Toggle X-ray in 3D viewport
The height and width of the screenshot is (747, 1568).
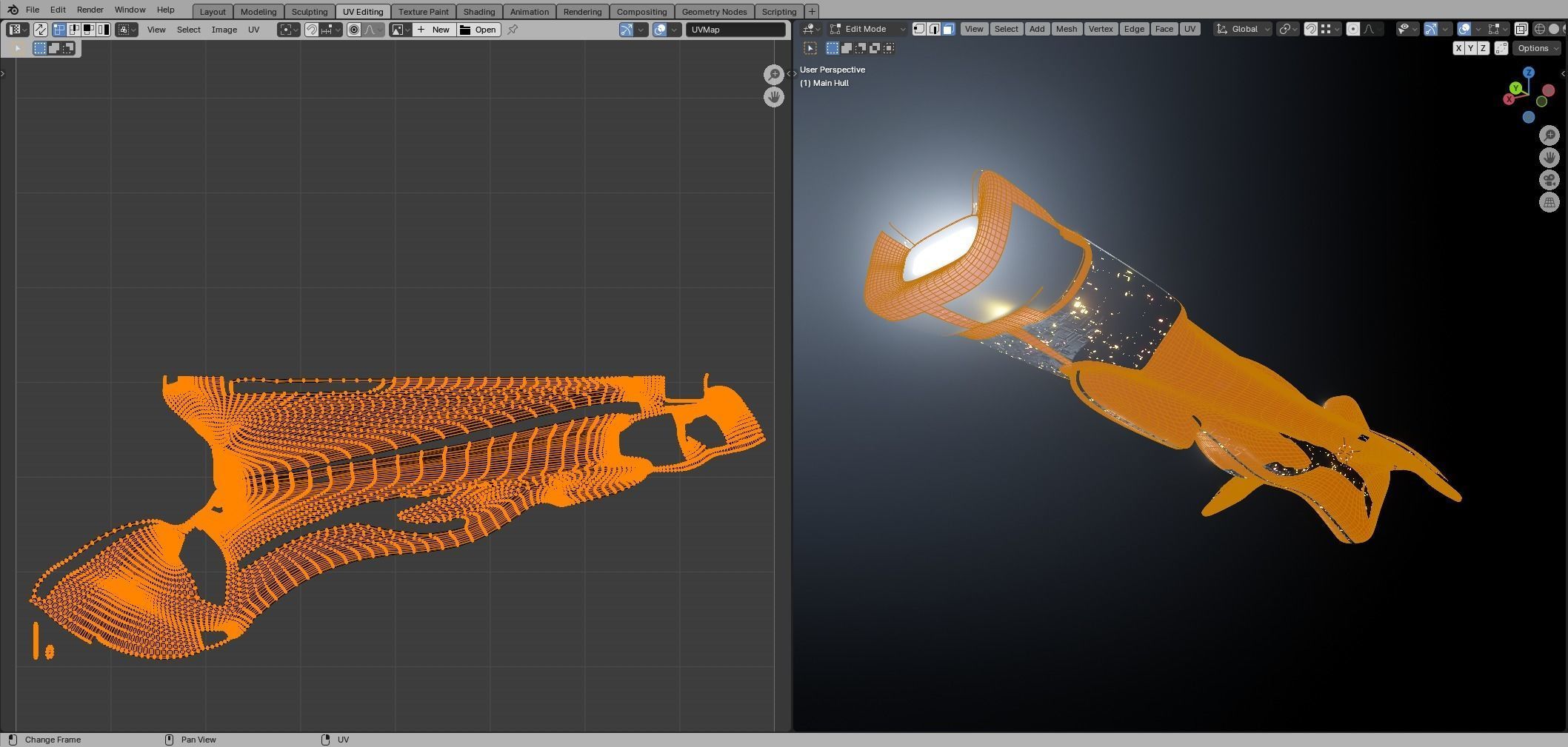coord(1521,29)
